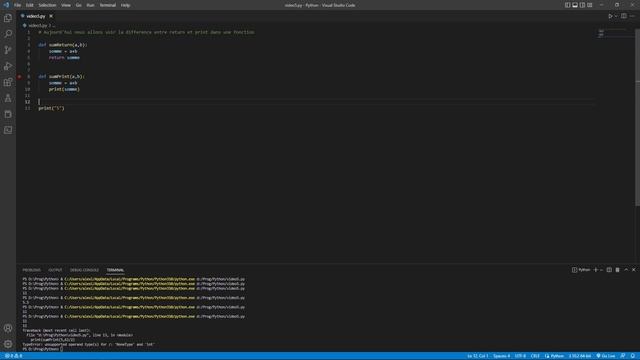Open the feedback icon in status bar
This screenshot has height=360, width=640.
(623, 356)
